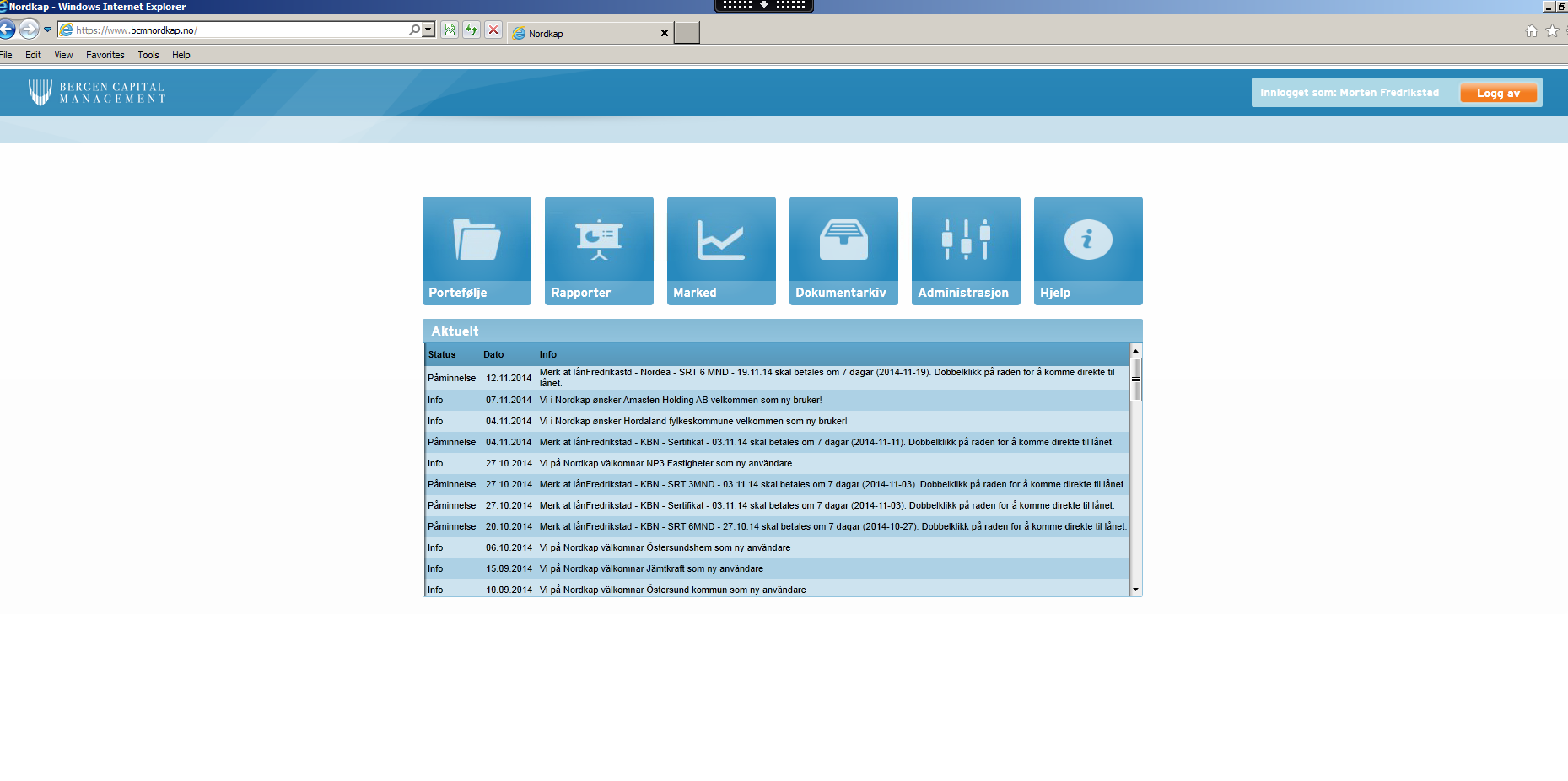Click the browser Home icon
1568x781 pixels.
point(1531,31)
